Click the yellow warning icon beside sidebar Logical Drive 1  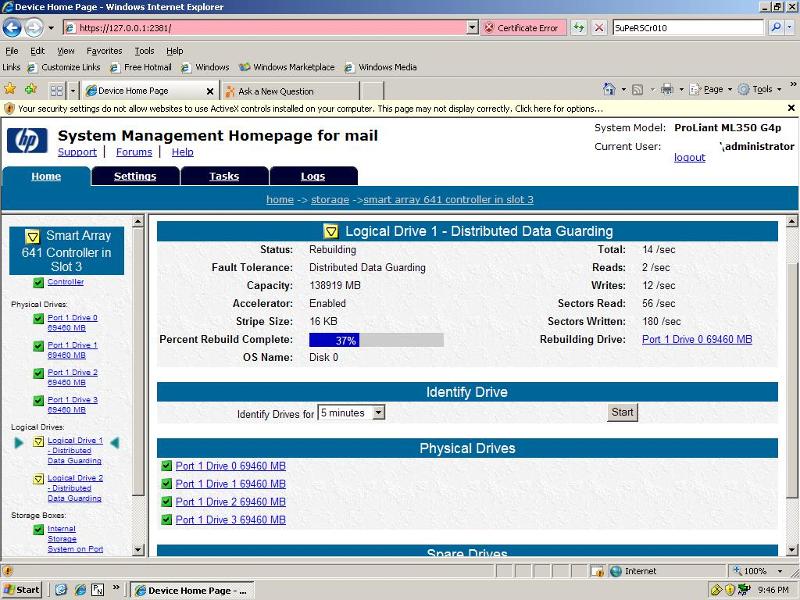[x=38, y=441]
